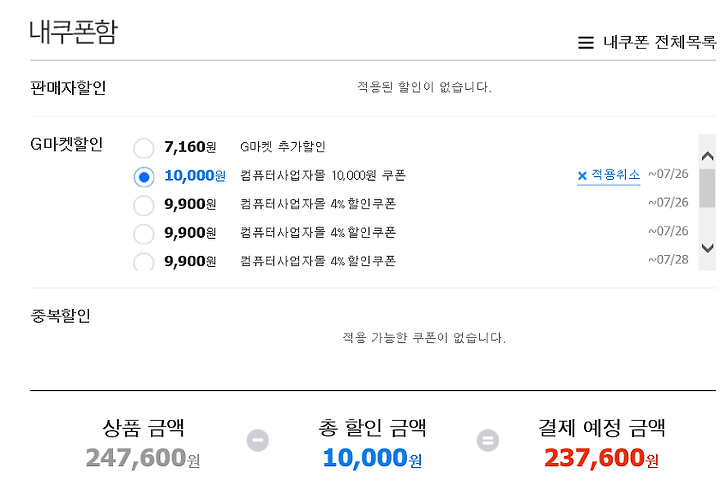Select the 7,160원 G마켓 추가할인 radio button
This screenshot has width=720, height=486.
[144, 148]
